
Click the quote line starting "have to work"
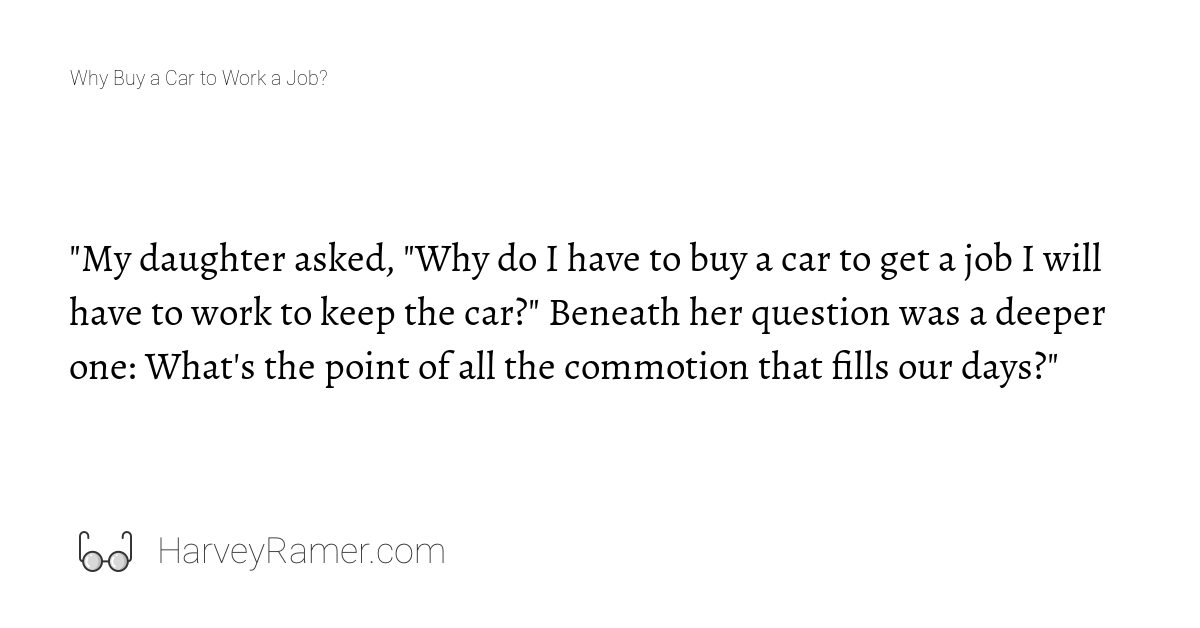click(587, 314)
